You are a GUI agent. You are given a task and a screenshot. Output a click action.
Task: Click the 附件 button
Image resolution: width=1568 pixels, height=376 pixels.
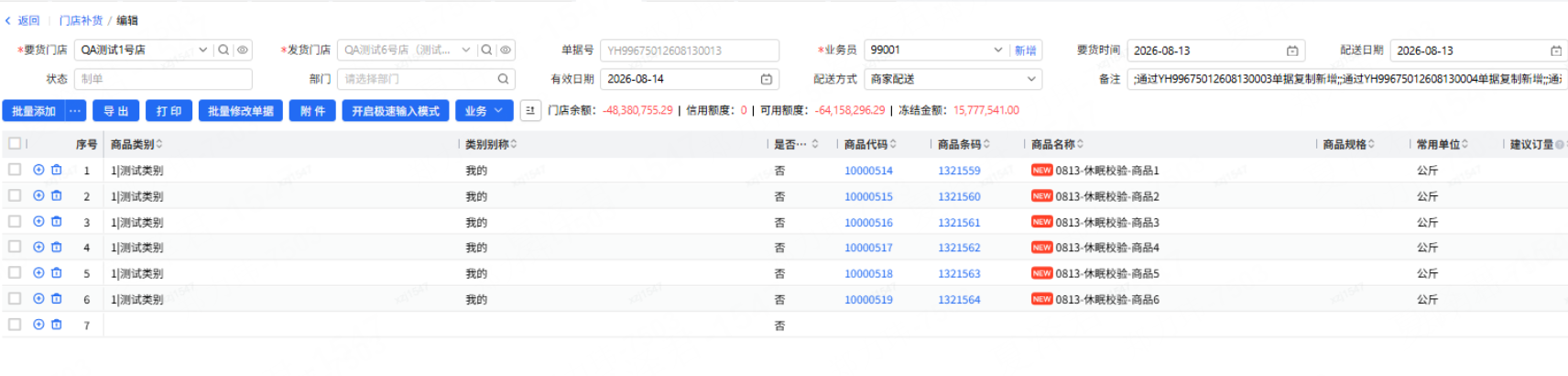(312, 111)
